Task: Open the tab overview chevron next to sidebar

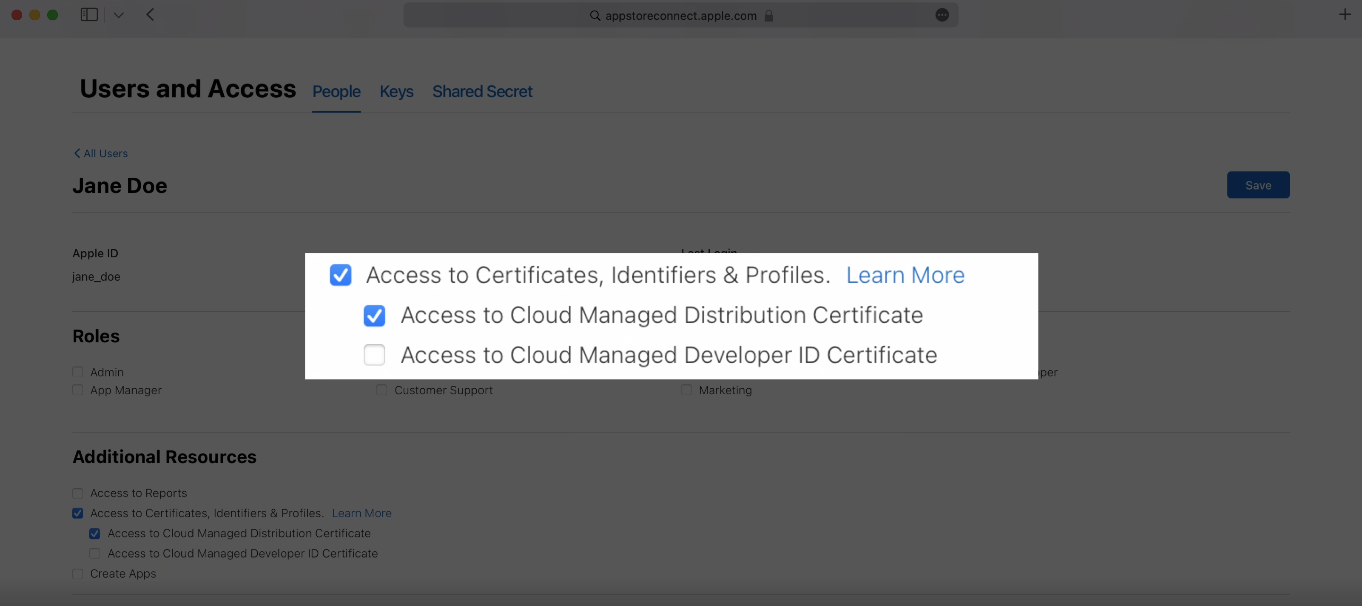Action: (x=118, y=14)
